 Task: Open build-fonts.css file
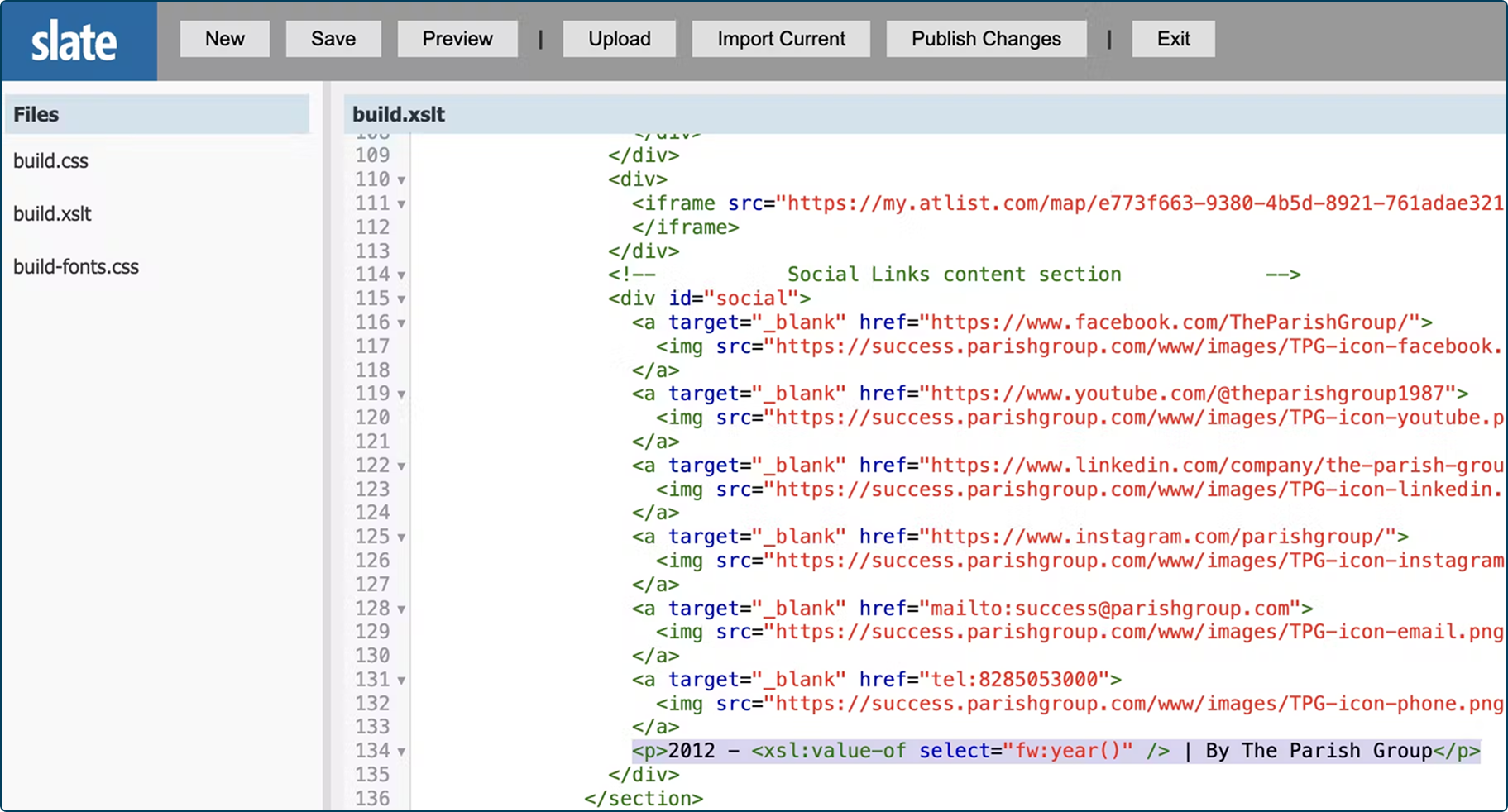click(x=76, y=266)
